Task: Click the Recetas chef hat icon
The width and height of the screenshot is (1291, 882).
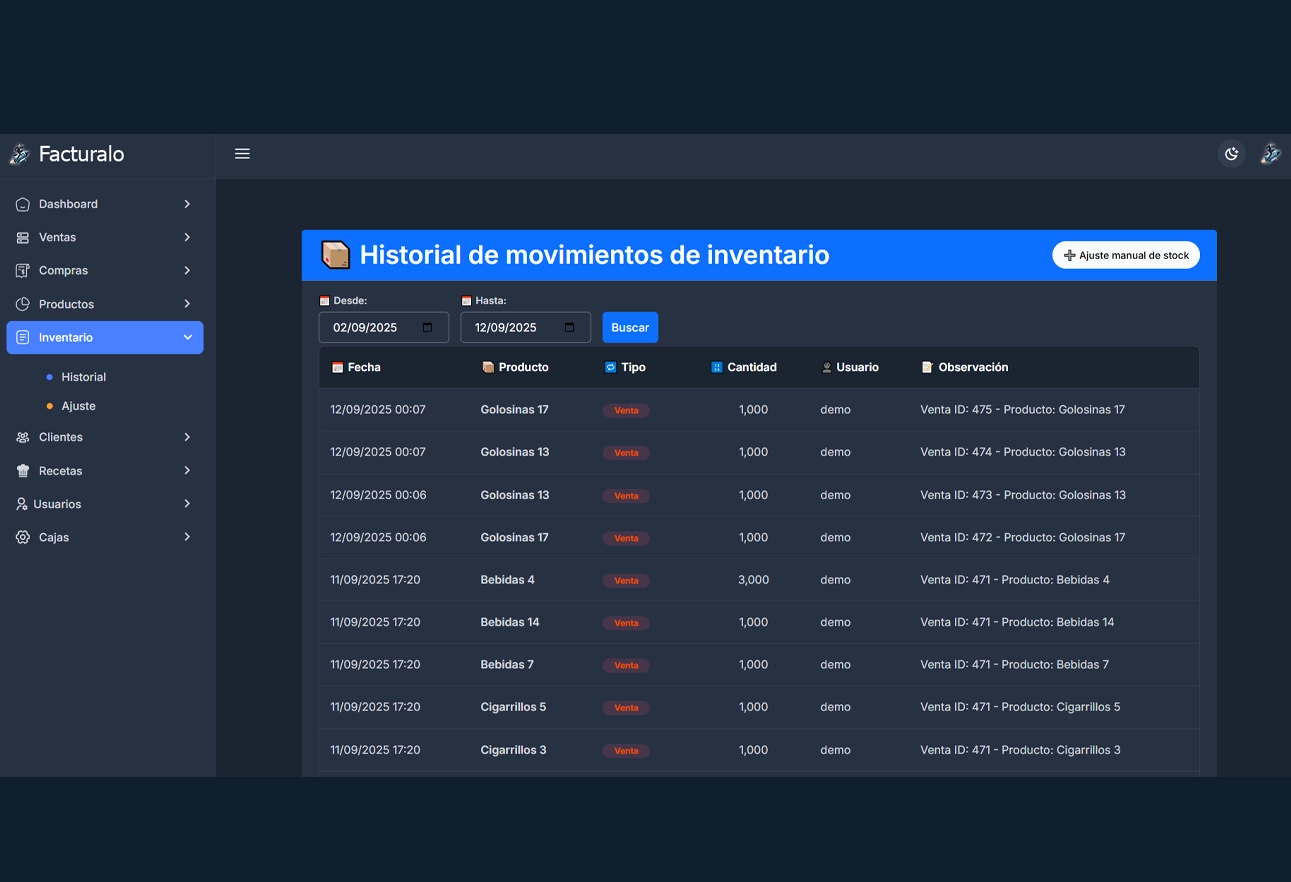Action: click(23, 471)
